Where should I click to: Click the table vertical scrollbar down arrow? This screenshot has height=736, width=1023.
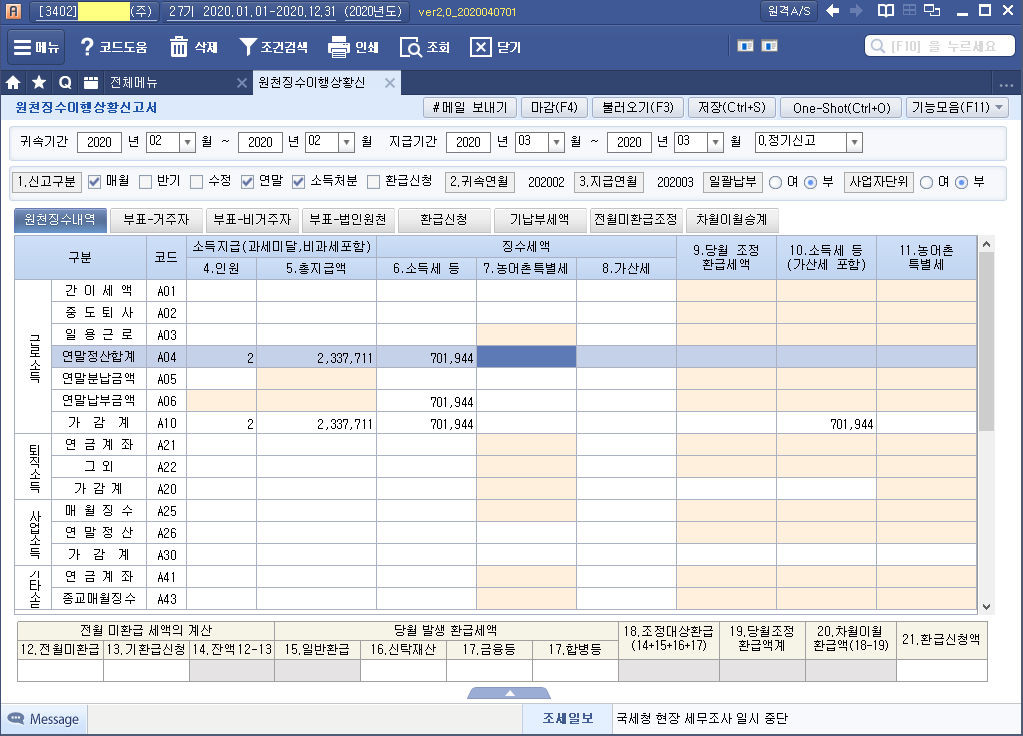coord(986,607)
